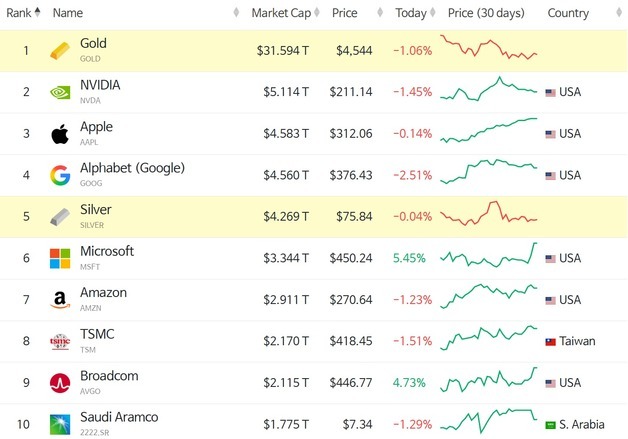Screen dimensions: 628x439
Task: Sort table by Rank column arrows
Action: [x=38, y=12]
